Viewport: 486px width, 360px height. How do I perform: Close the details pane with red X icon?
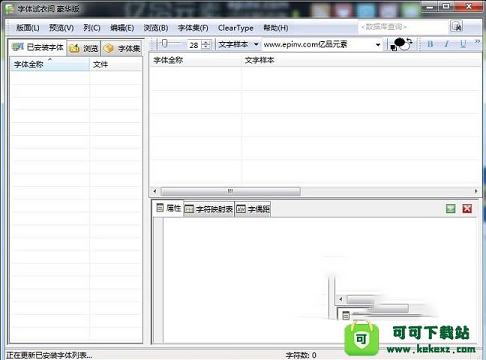[467, 209]
